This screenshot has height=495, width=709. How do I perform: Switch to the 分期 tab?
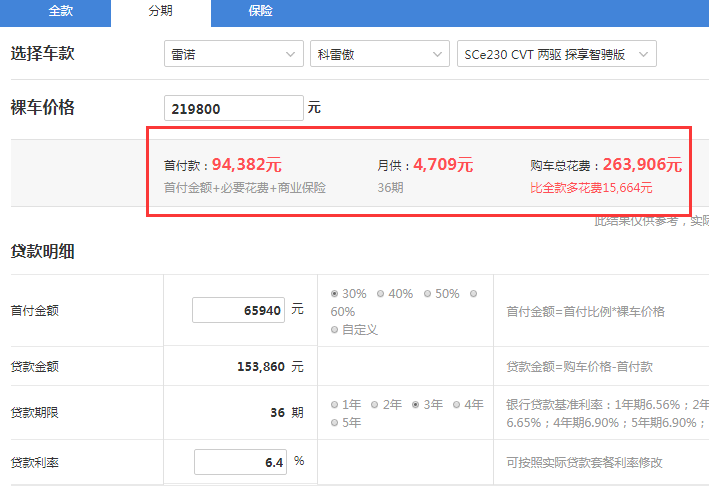[161, 12]
